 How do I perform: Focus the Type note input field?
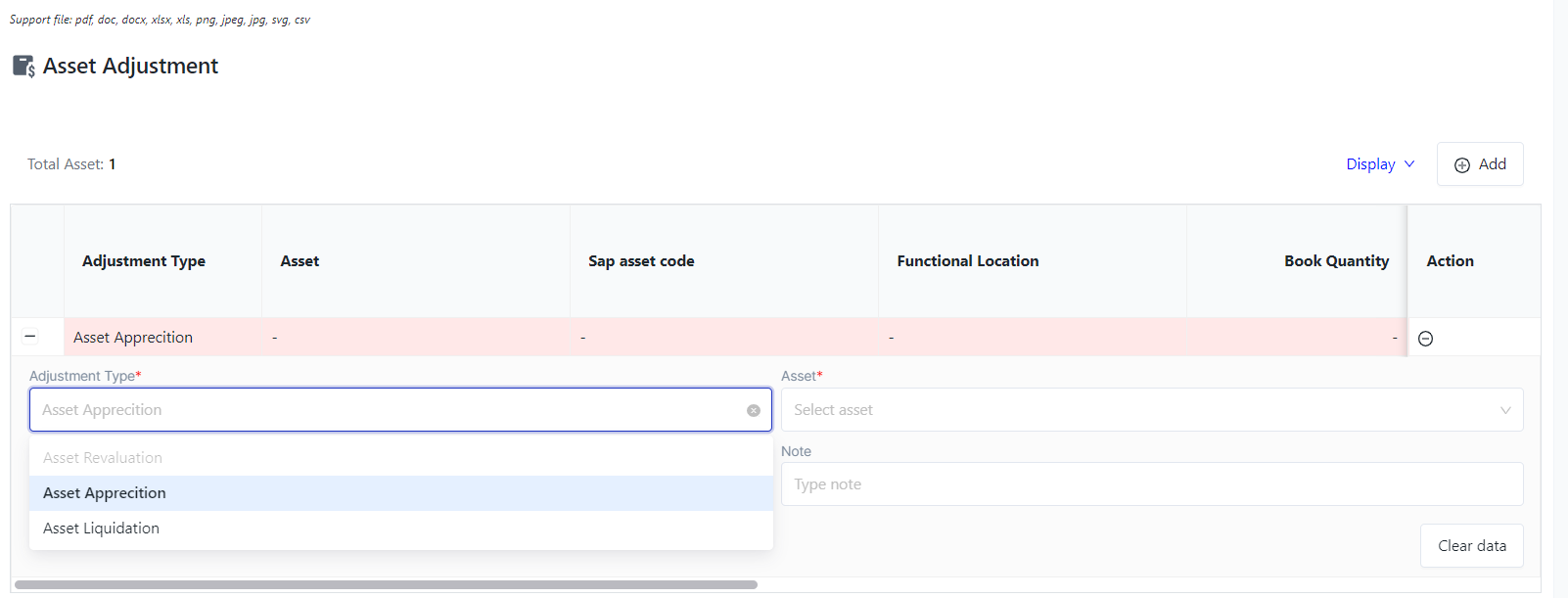[x=1151, y=484]
